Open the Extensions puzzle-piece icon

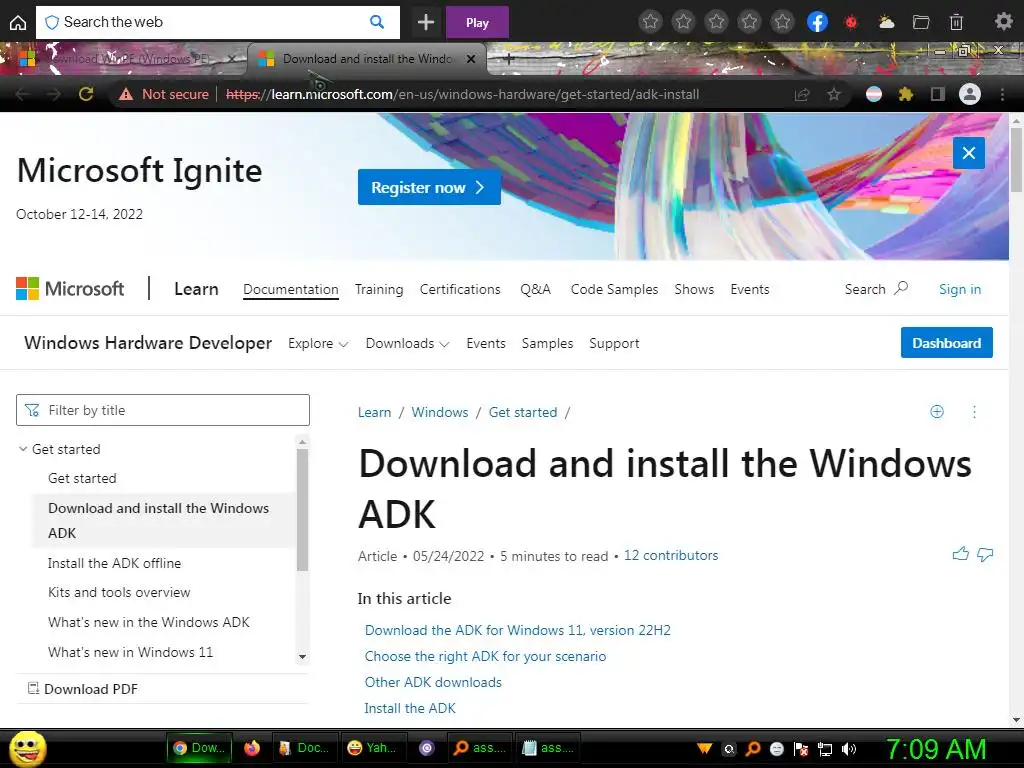pyautogui.click(x=906, y=95)
